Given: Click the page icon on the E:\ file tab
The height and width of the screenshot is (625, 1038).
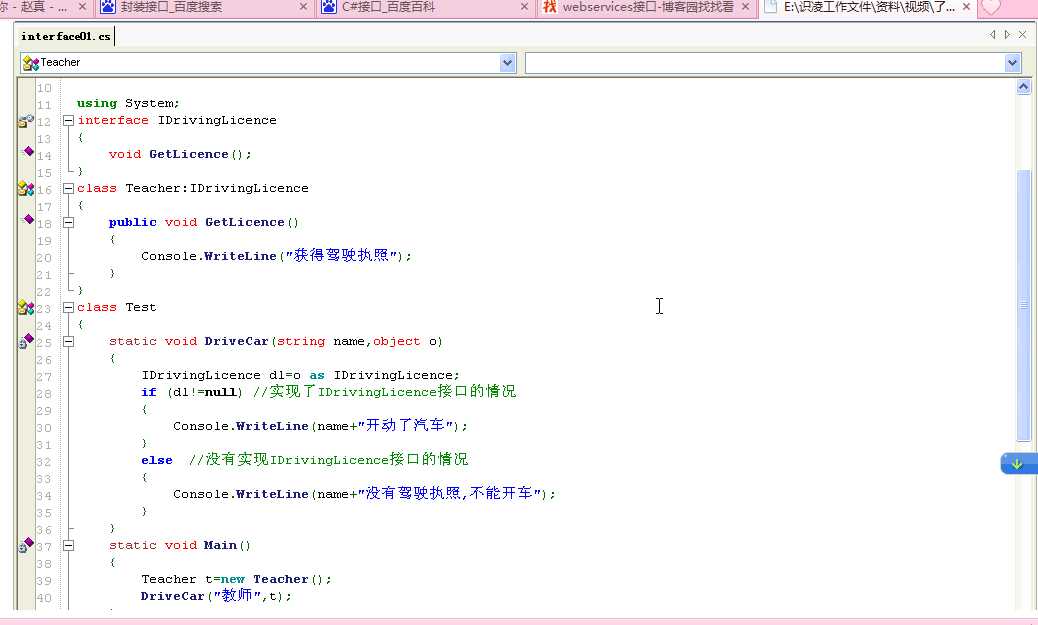Looking at the screenshot, I should click(x=770, y=7).
